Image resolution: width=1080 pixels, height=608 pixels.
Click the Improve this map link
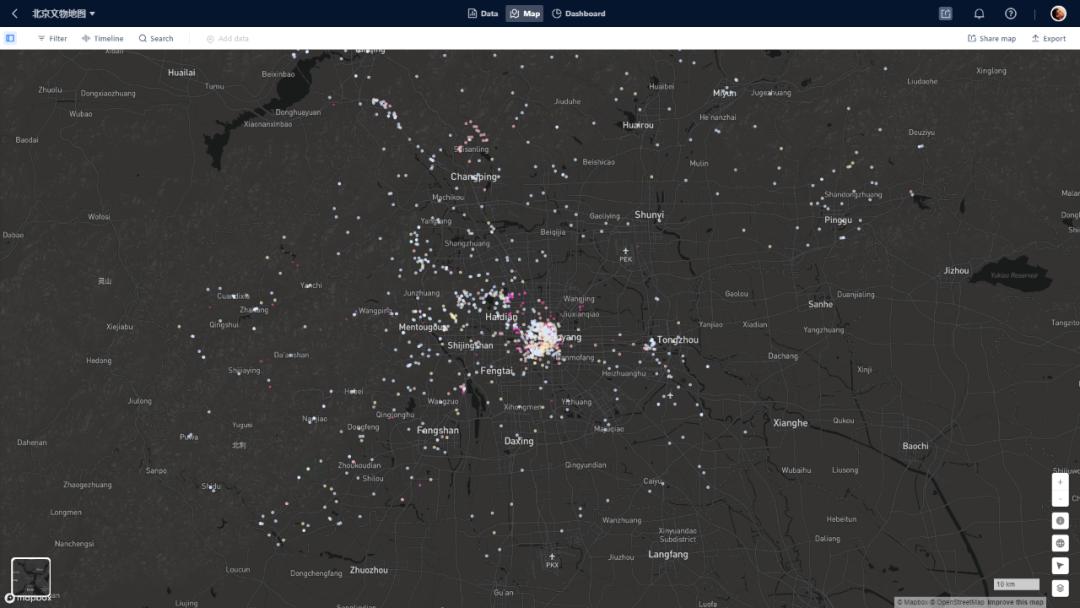click(x=1015, y=602)
